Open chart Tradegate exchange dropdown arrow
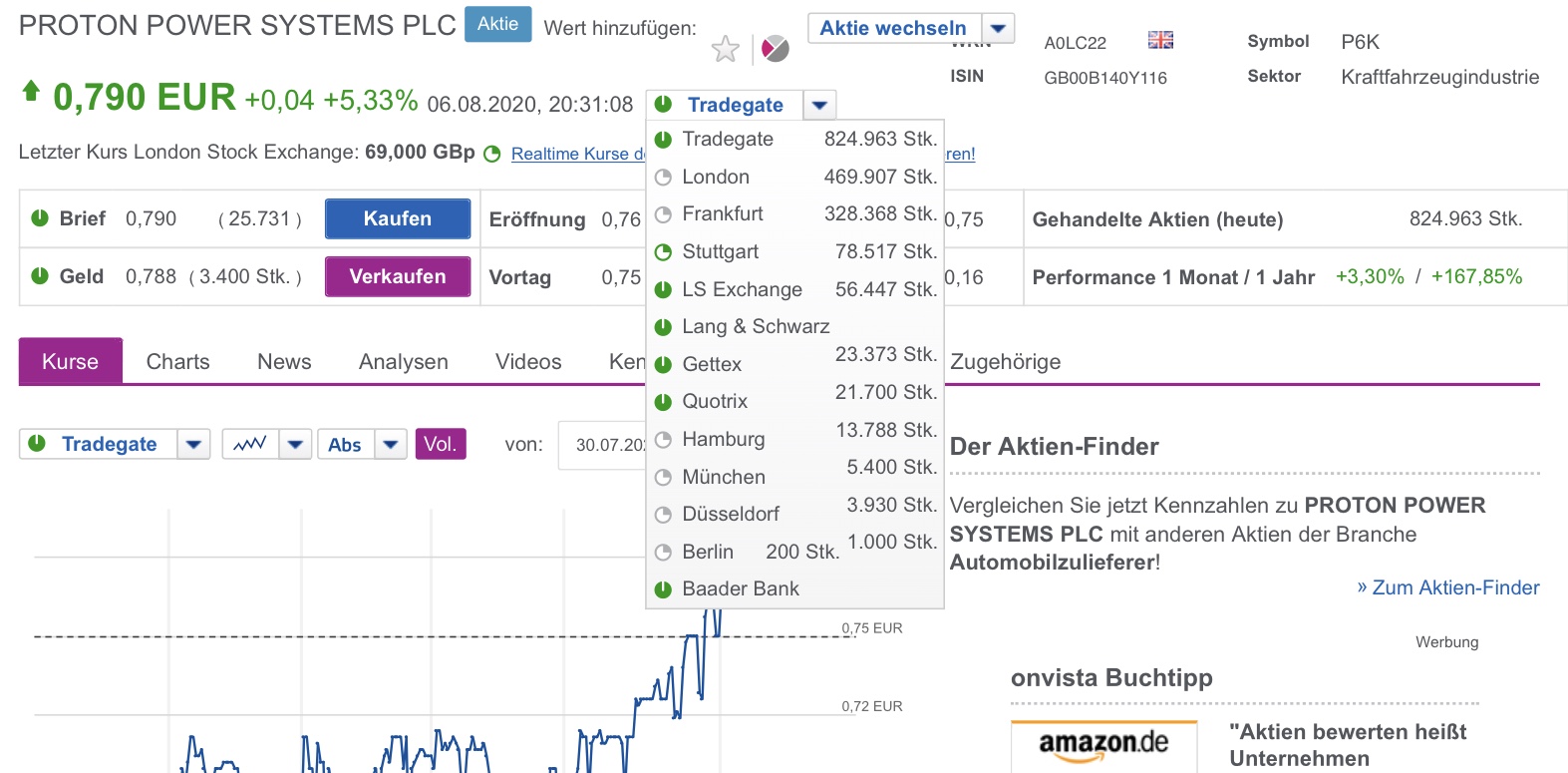The height and width of the screenshot is (773, 1568). pos(193,444)
